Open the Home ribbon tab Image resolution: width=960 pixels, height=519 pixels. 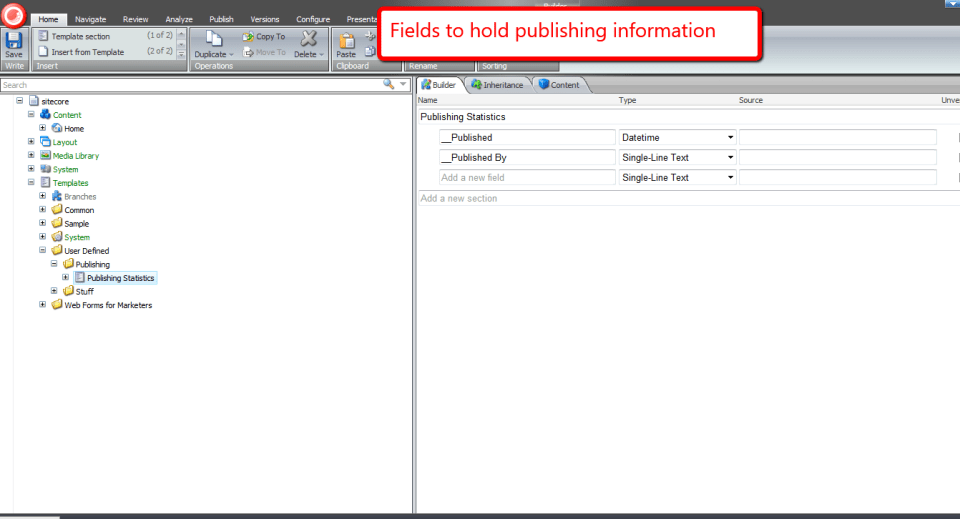48,19
